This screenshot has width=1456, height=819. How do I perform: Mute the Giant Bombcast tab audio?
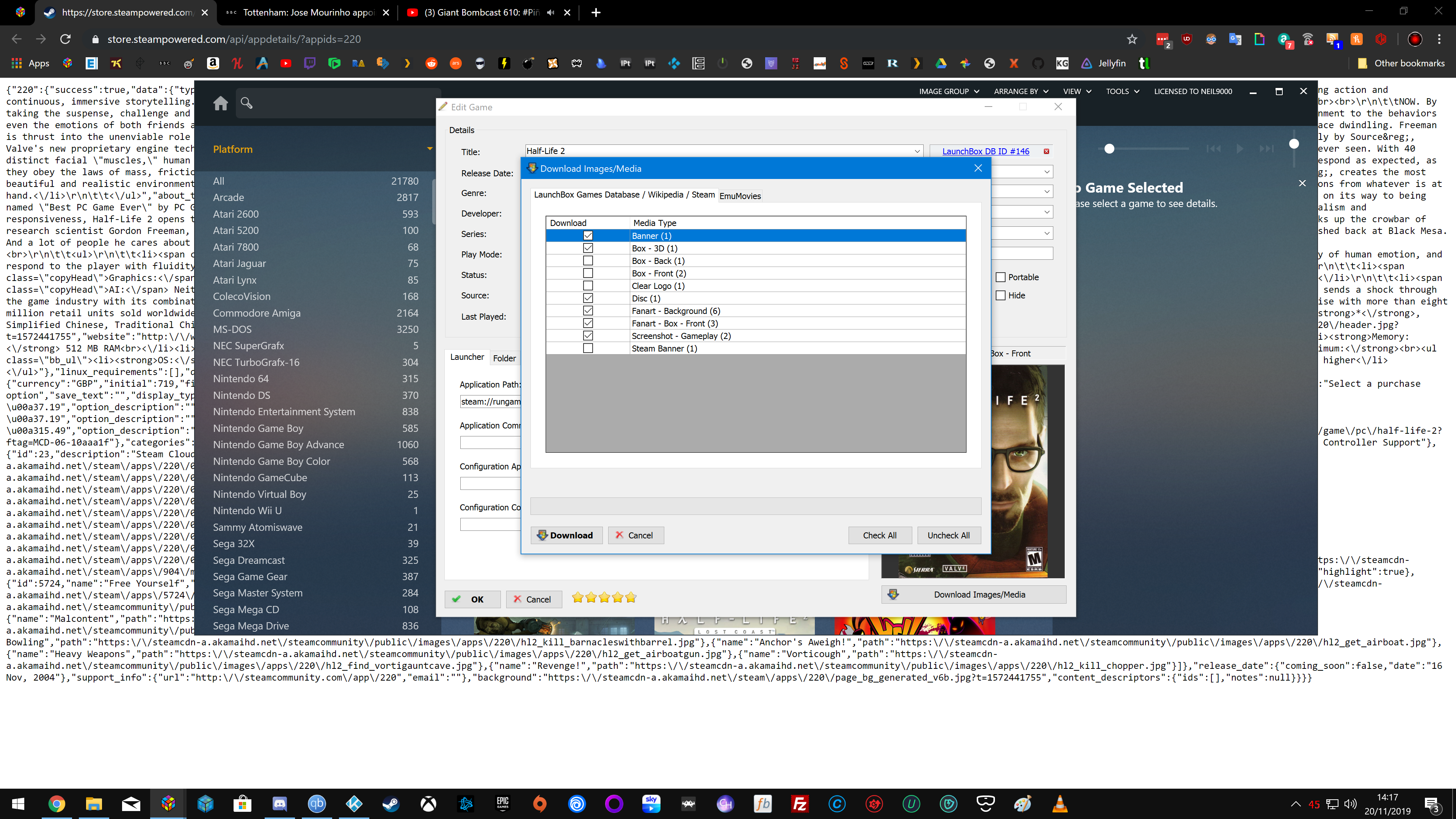pos(551,13)
